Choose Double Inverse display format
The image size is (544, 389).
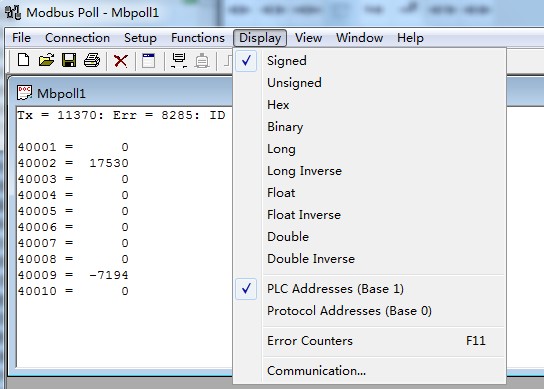[x=370, y=259]
